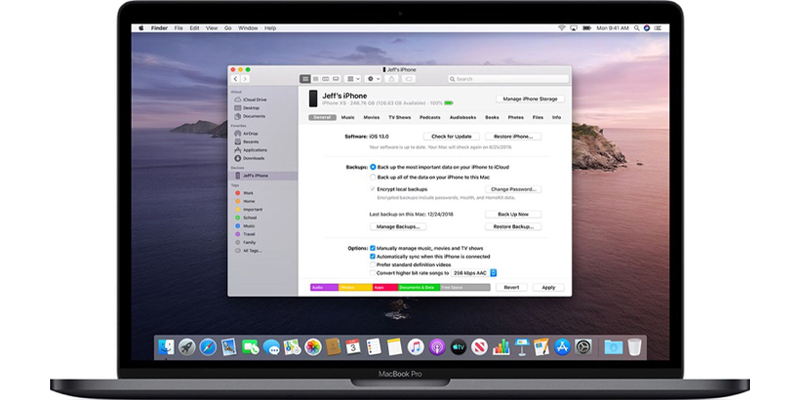Click Apply button
The image size is (800, 400).
click(548, 288)
